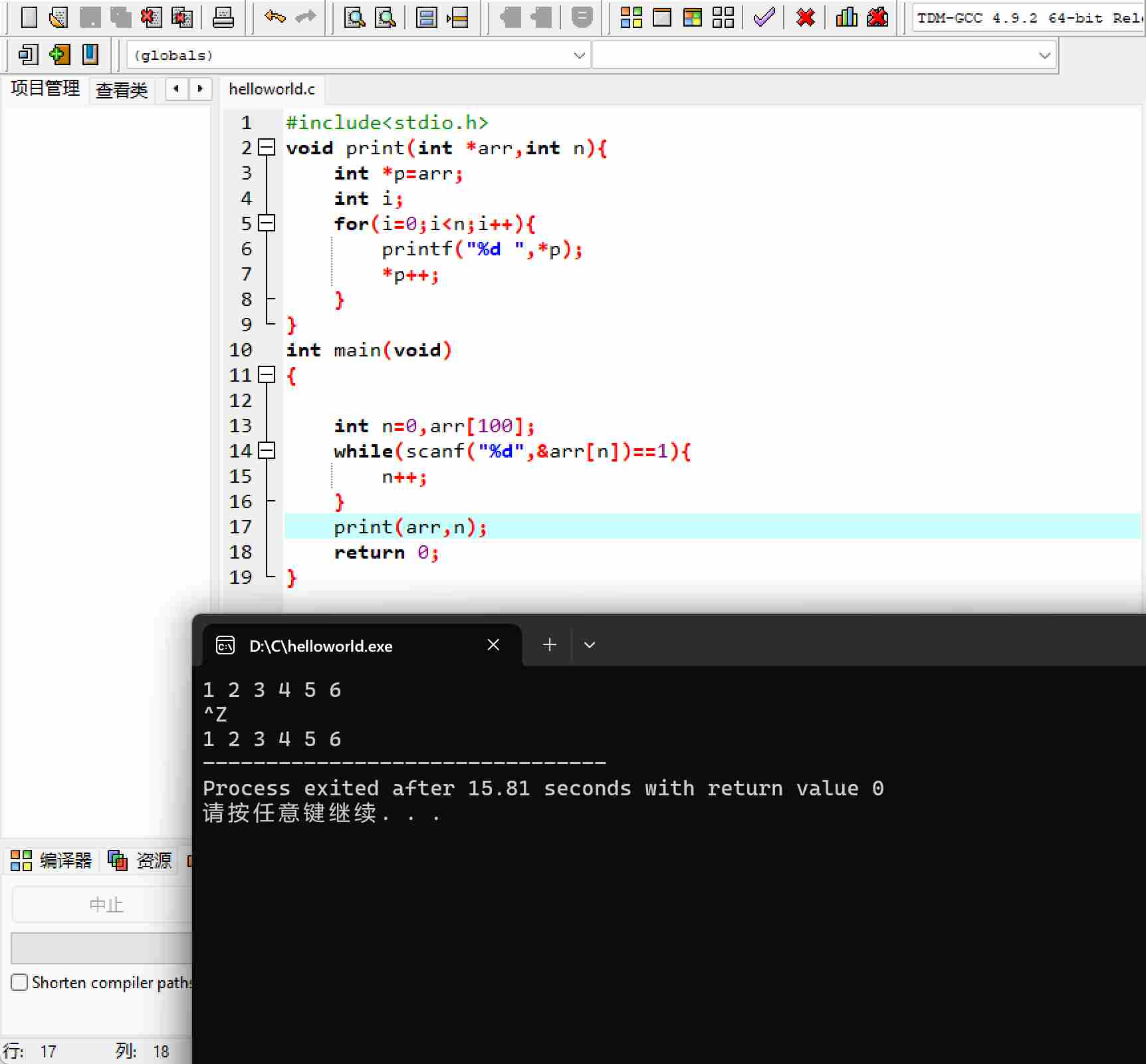Collapse the main body fold at line 11

(267, 374)
